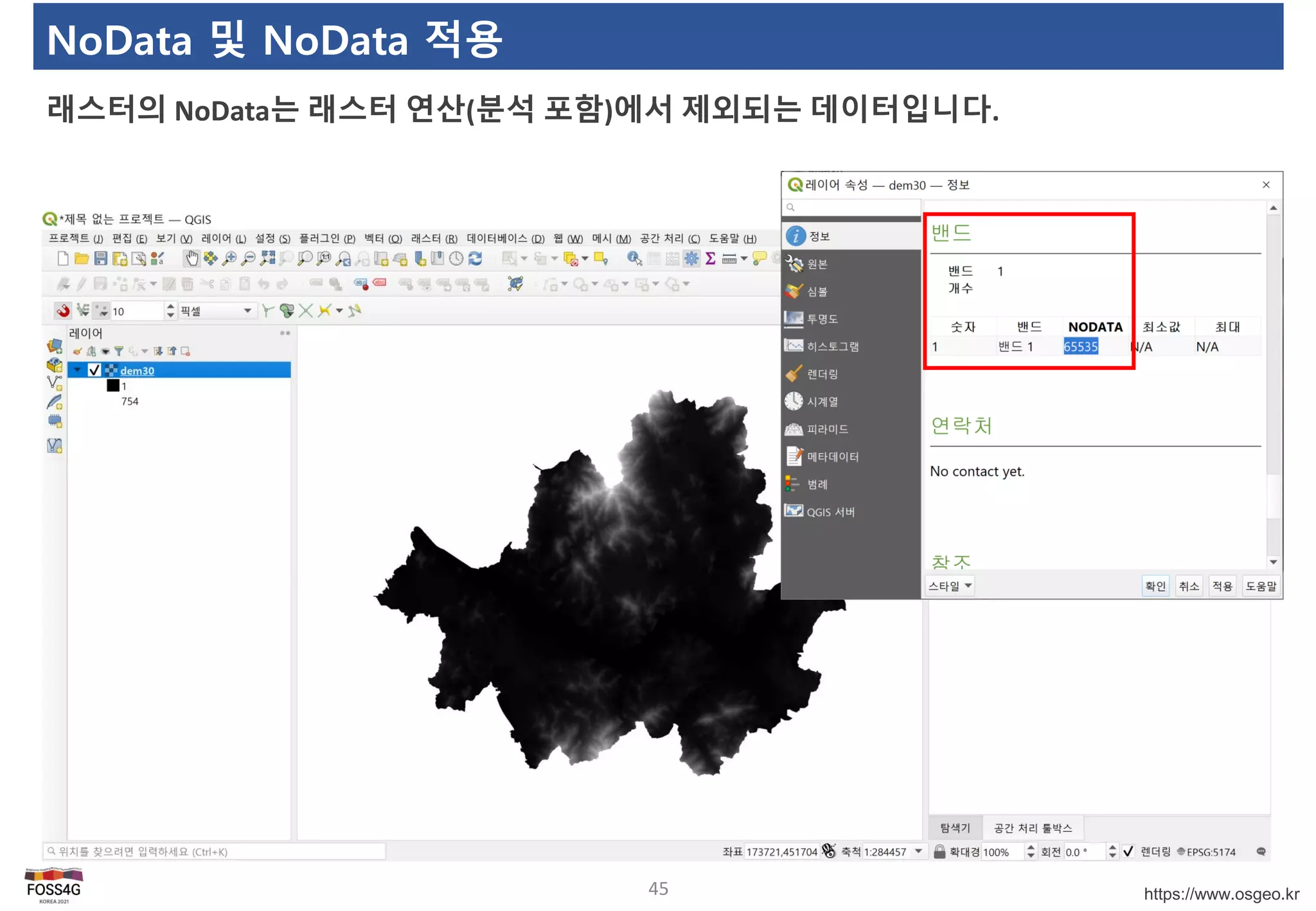Select the NODATA value 65535 cell
Image resolution: width=1316 pixels, height=911 pixels.
pos(1081,347)
